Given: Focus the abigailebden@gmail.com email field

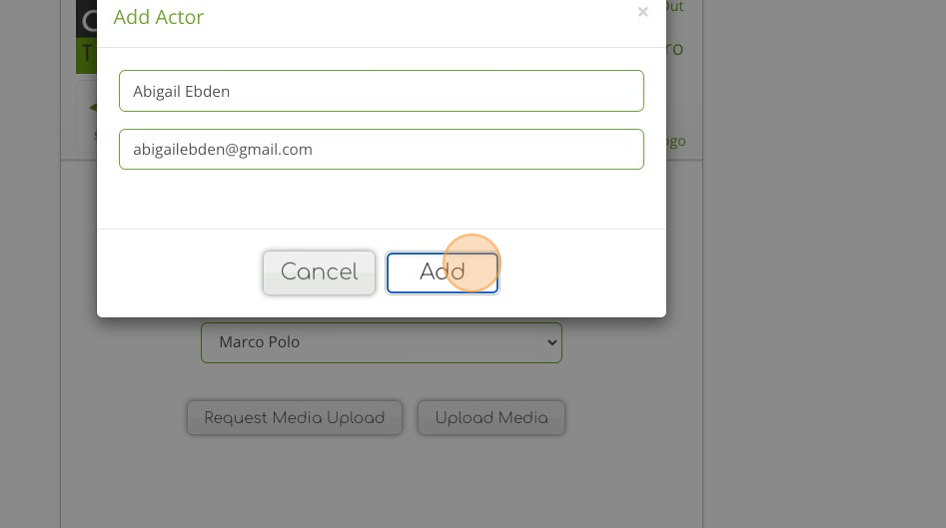Looking at the screenshot, I should pyautogui.click(x=381, y=149).
